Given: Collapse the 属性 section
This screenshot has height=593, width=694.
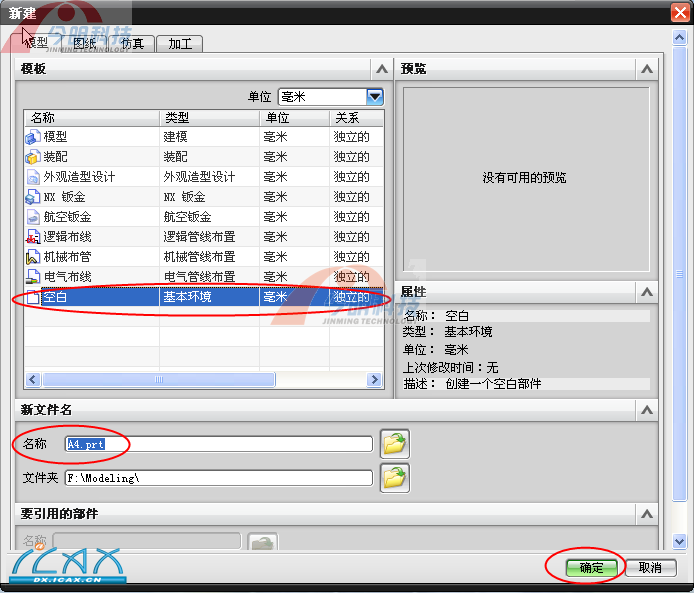Looking at the screenshot, I should click(x=647, y=292).
